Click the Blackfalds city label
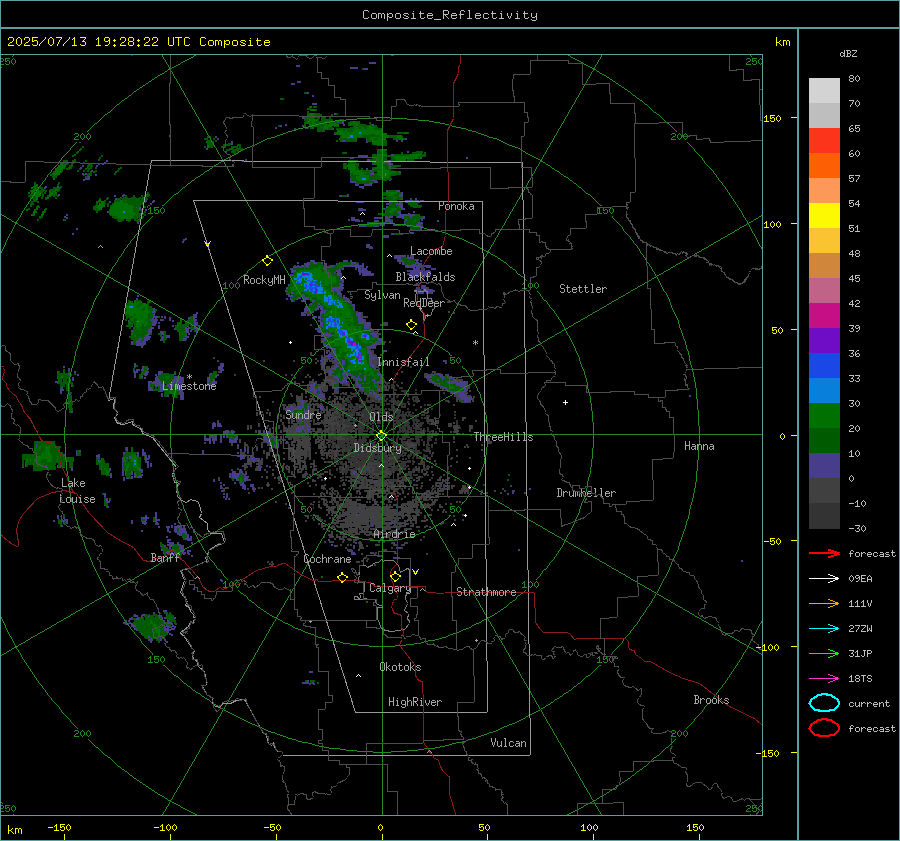 (x=425, y=277)
